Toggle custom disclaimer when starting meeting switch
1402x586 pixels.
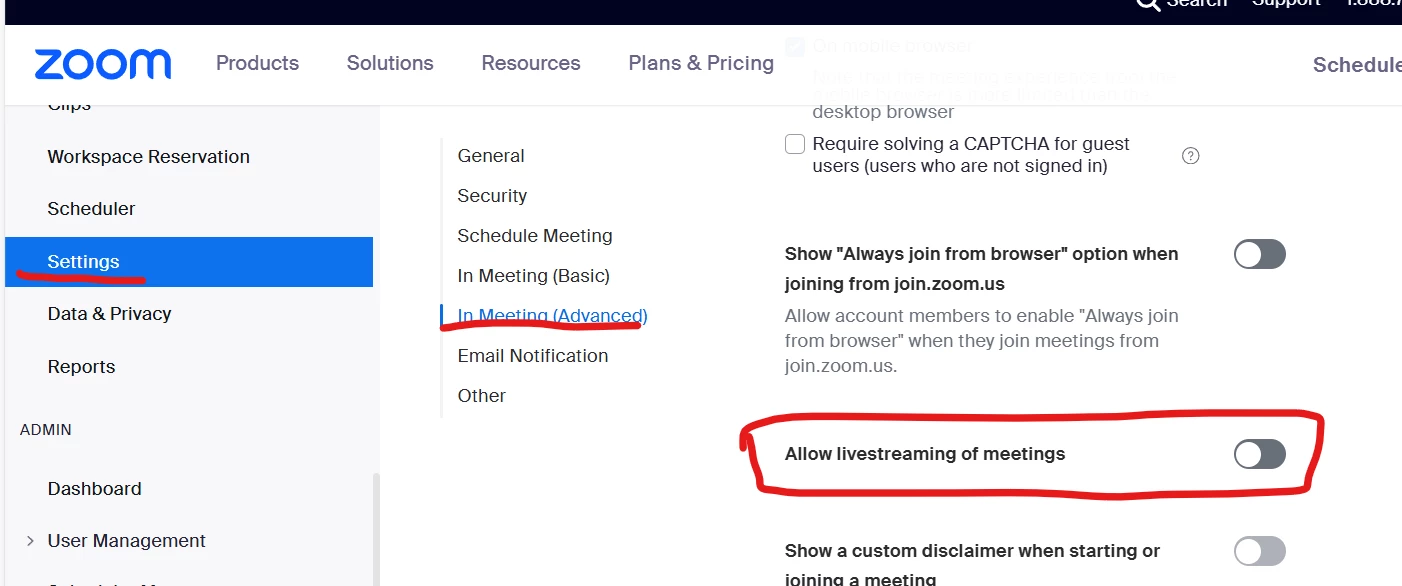coord(1260,551)
